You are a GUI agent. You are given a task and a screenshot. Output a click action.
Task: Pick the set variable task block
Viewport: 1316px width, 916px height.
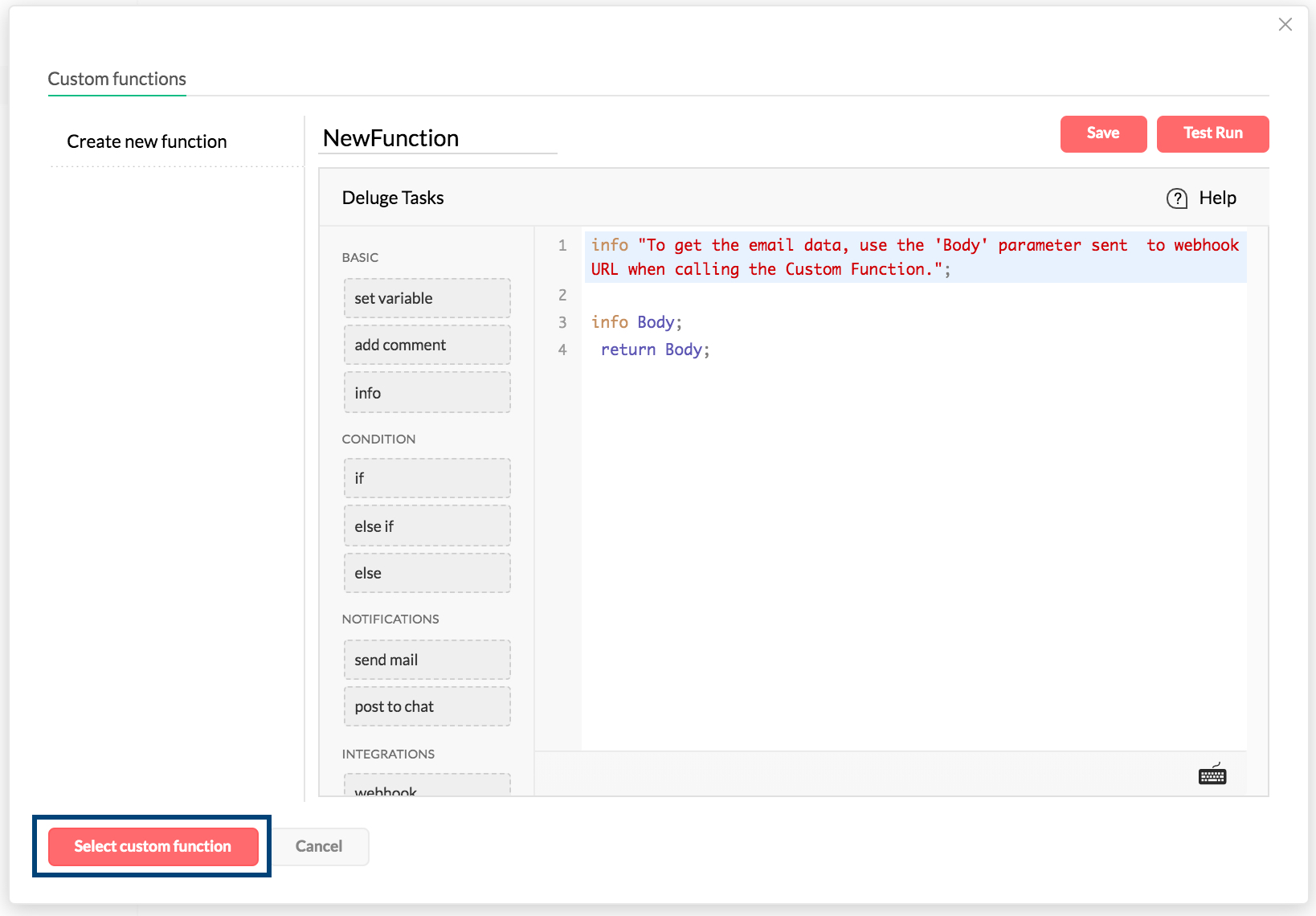[427, 298]
